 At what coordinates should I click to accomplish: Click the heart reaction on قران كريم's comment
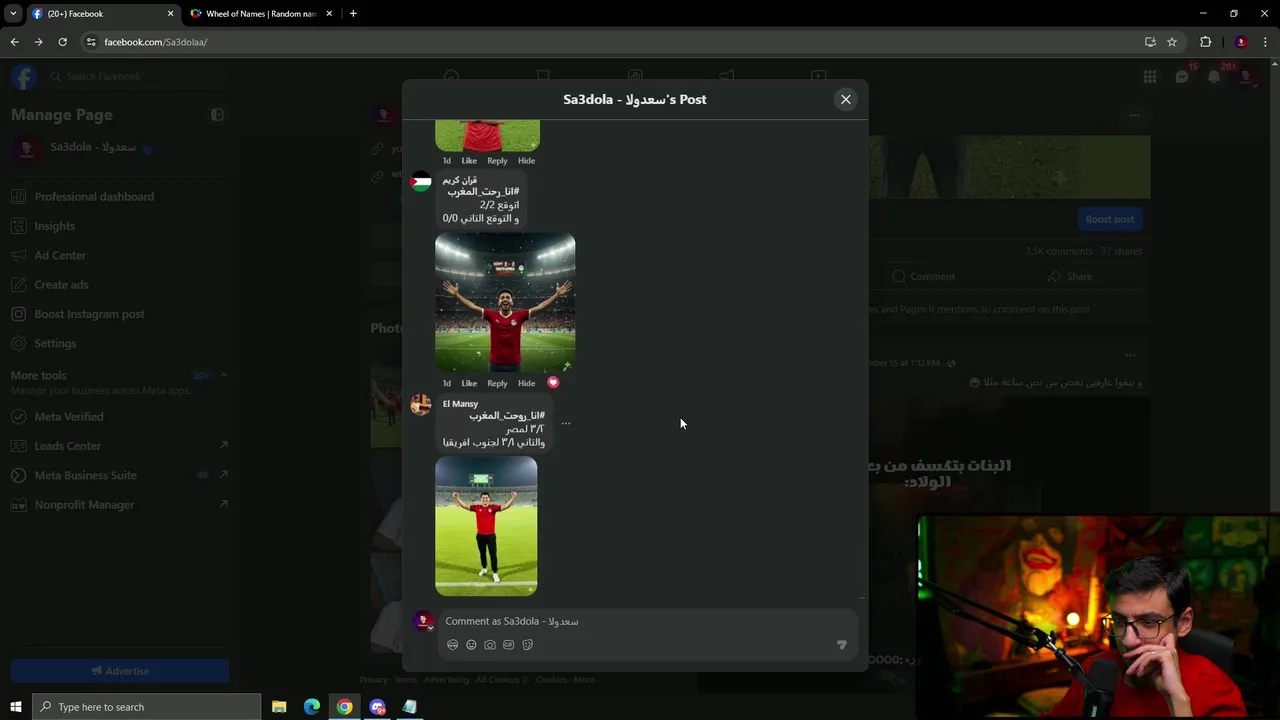coord(553,382)
